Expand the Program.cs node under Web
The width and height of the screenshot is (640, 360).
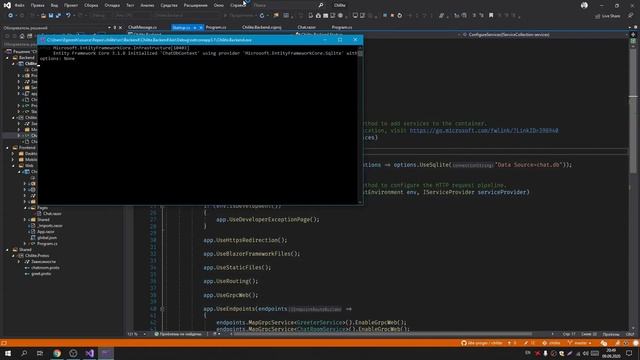(x=25, y=244)
